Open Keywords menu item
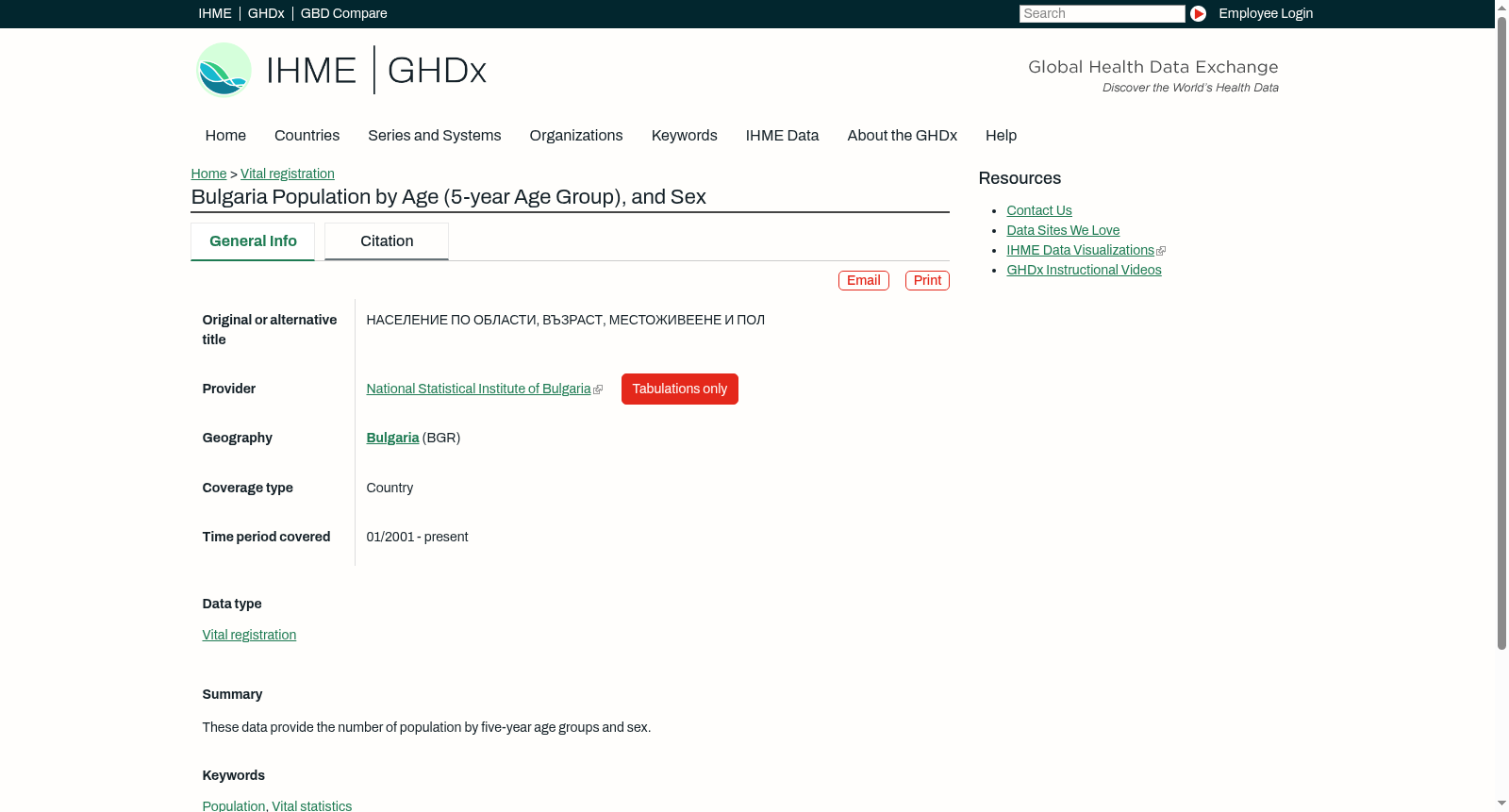 [x=684, y=135]
